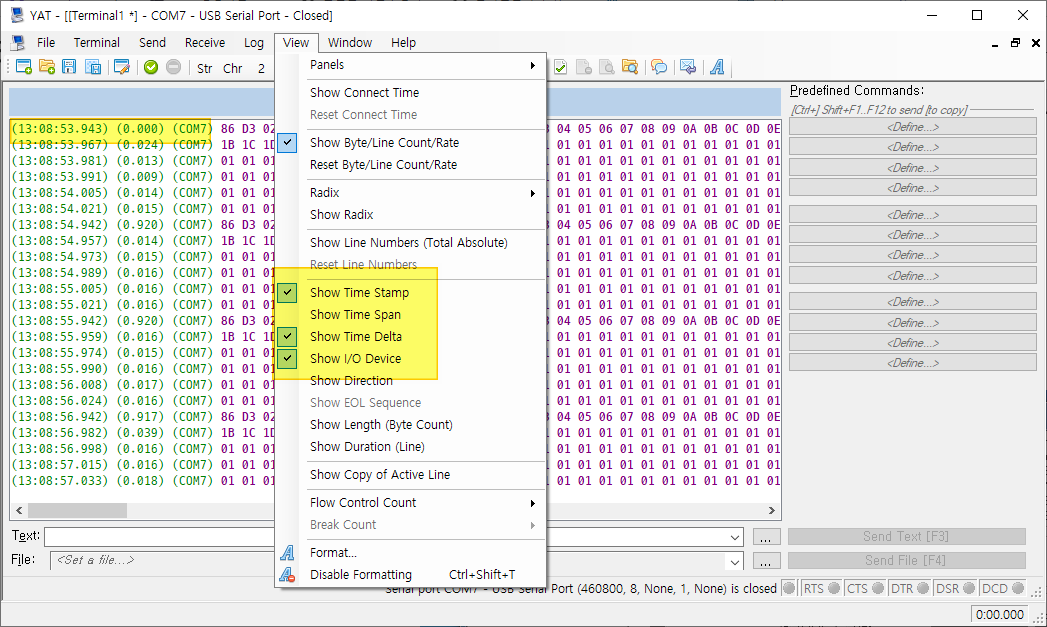Click the scrollbar right arrow
Screen dimensions: 1047x627
pyautogui.click(x=772, y=510)
